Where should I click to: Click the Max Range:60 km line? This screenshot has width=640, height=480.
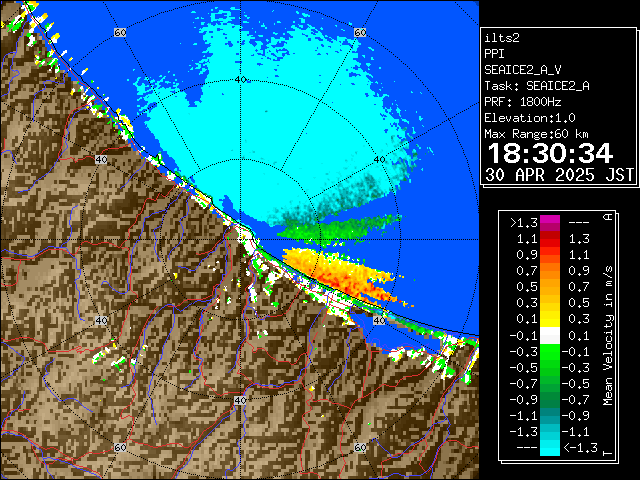click(x=536, y=134)
